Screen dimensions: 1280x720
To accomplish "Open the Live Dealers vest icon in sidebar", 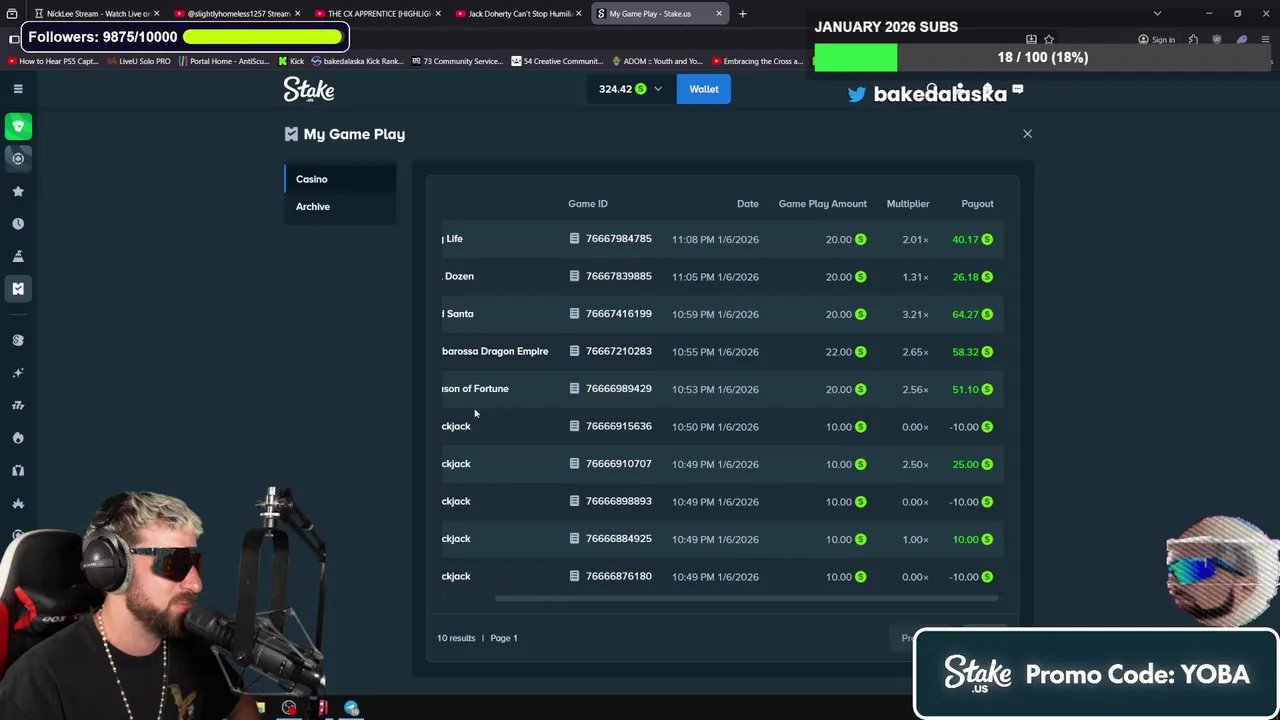I will click(x=18, y=470).
